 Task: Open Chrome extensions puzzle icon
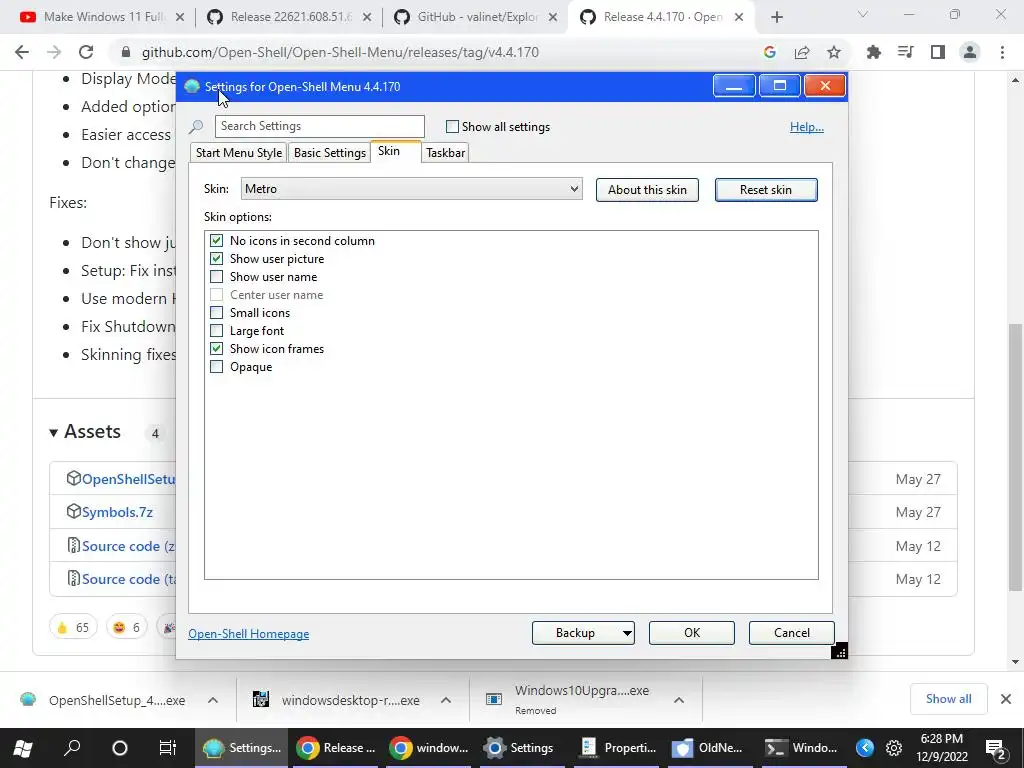point(874,52)
